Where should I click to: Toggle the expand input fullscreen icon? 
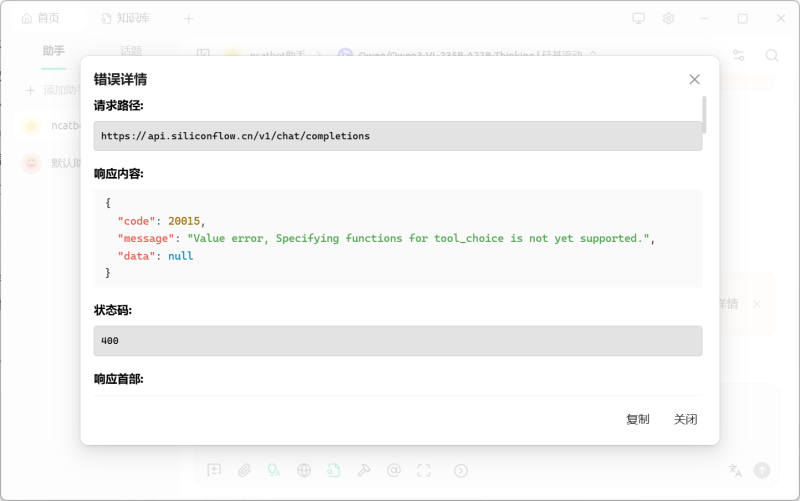[x=423, y=470]
